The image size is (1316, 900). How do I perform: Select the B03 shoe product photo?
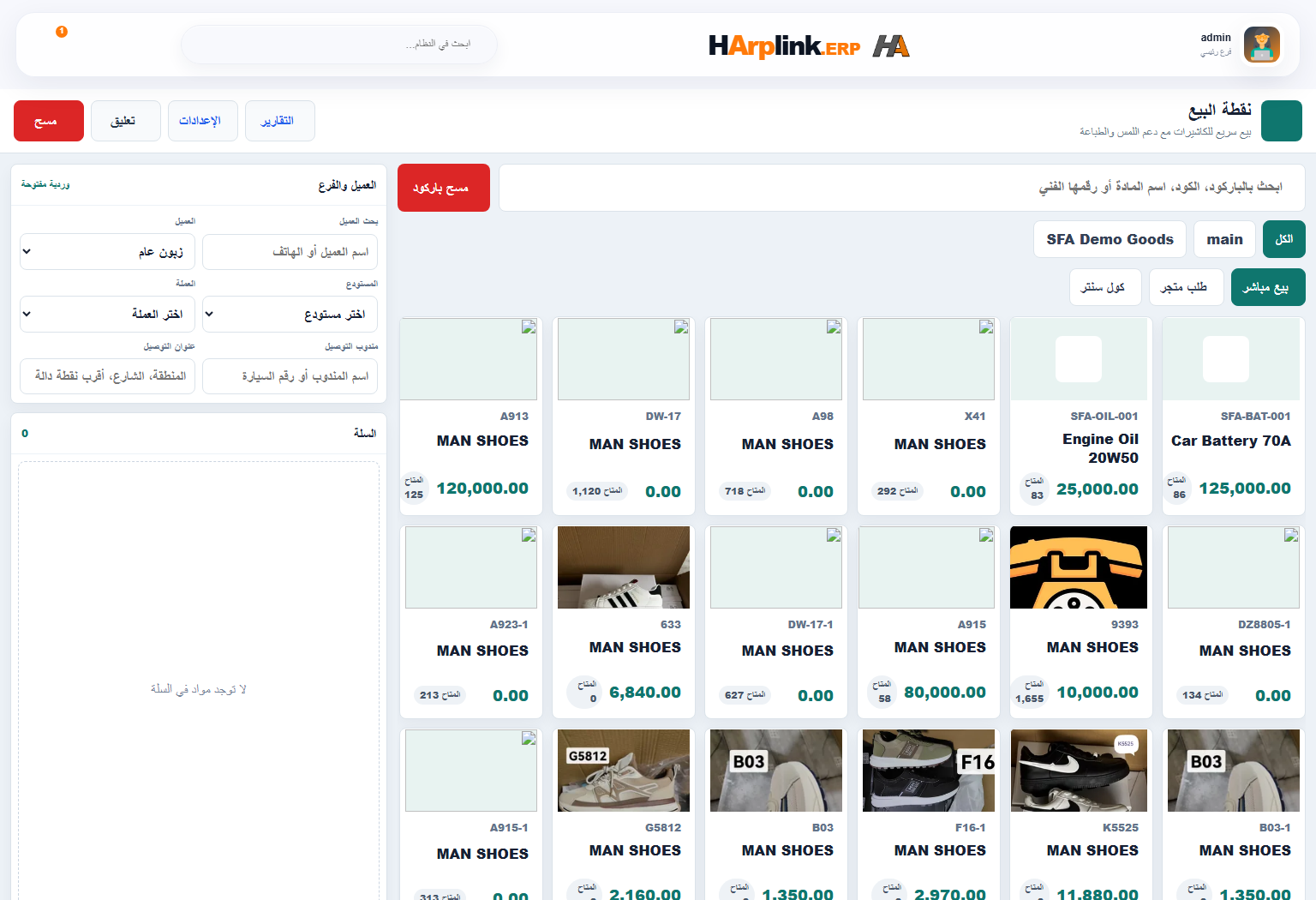click(x=776, y=771)
